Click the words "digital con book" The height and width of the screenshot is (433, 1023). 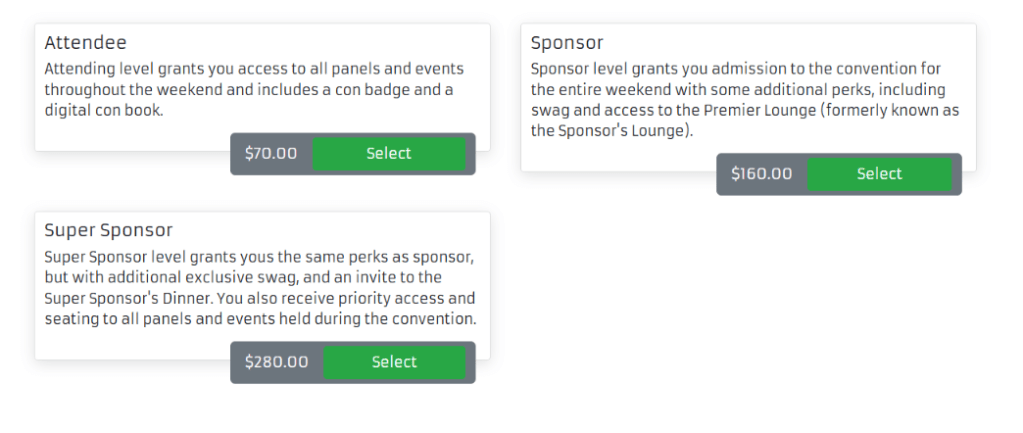pos(103,111)
